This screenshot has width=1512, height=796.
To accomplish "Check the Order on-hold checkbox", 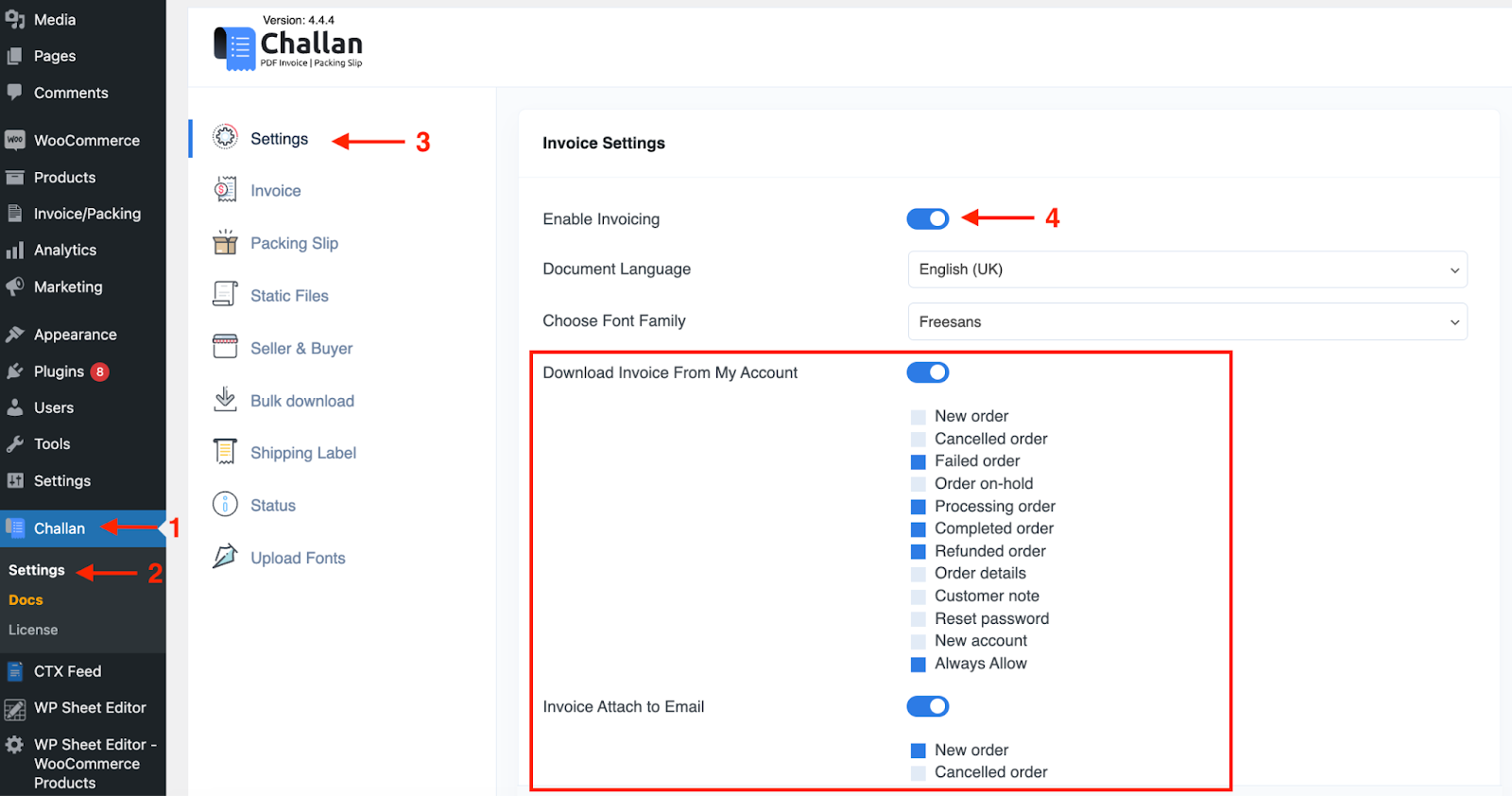I will 918,484.
